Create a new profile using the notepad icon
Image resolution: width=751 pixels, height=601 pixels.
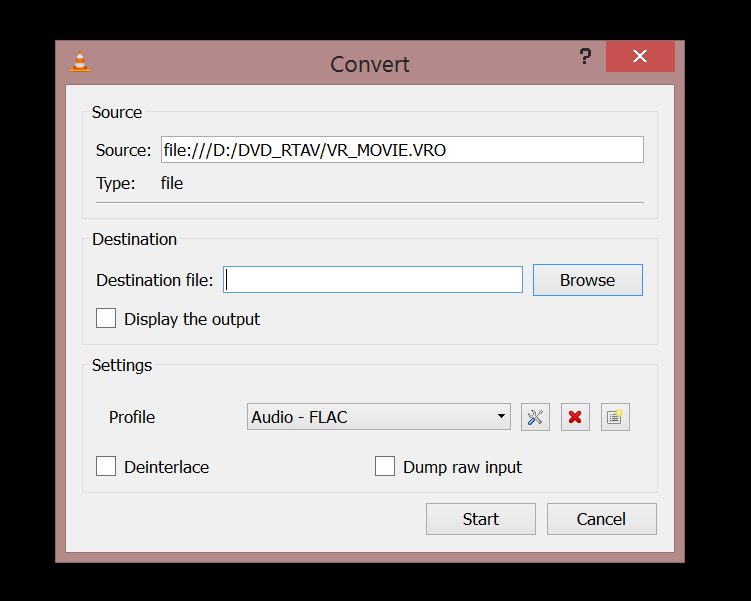tap(615, 417)
